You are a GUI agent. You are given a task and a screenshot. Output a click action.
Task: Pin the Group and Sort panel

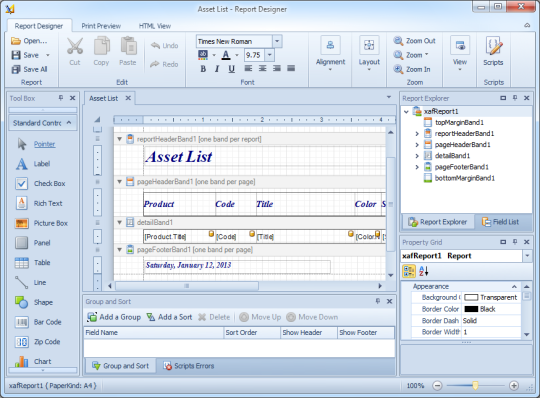[x=378, y=301]
